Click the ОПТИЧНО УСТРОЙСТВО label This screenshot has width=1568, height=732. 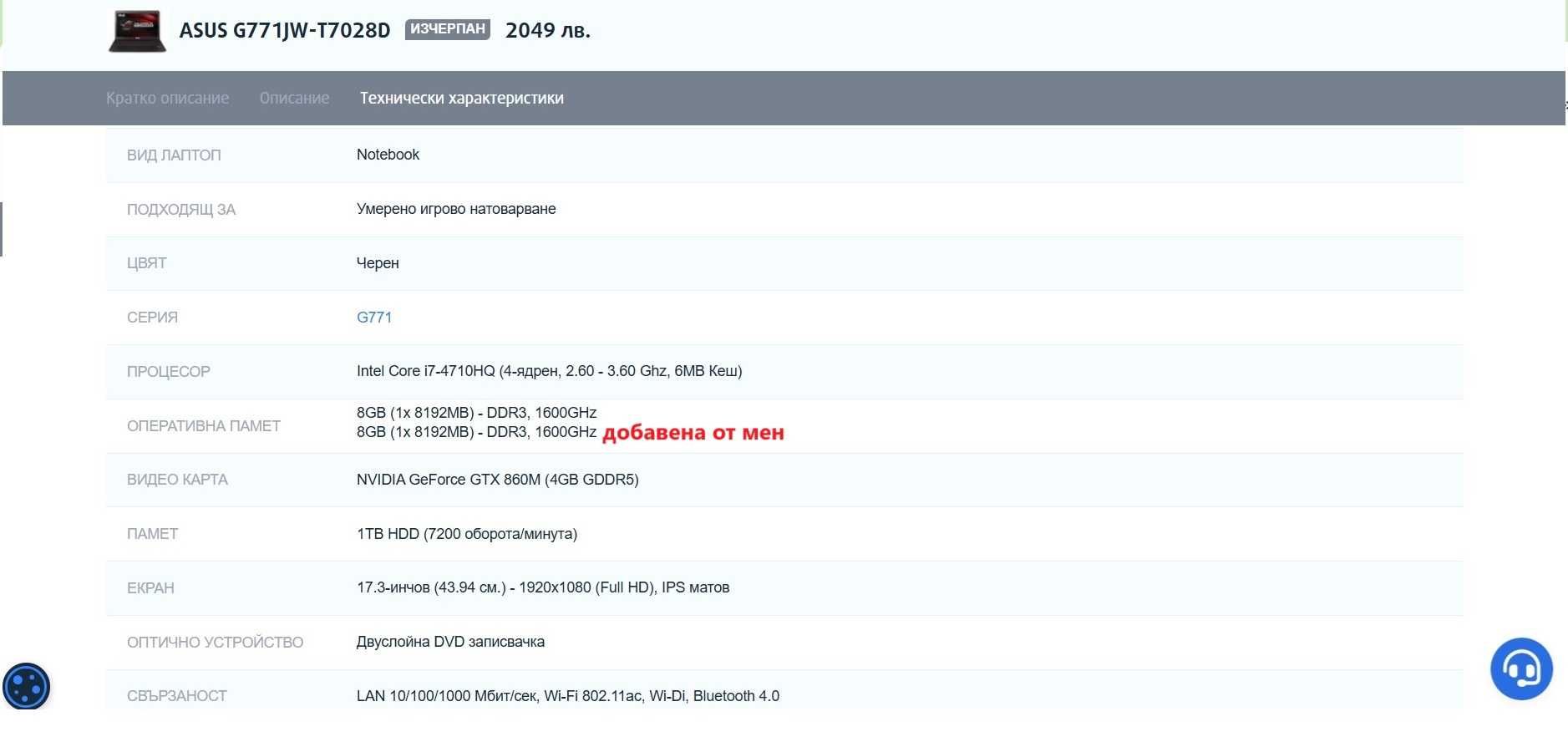(x=215, y=643)
